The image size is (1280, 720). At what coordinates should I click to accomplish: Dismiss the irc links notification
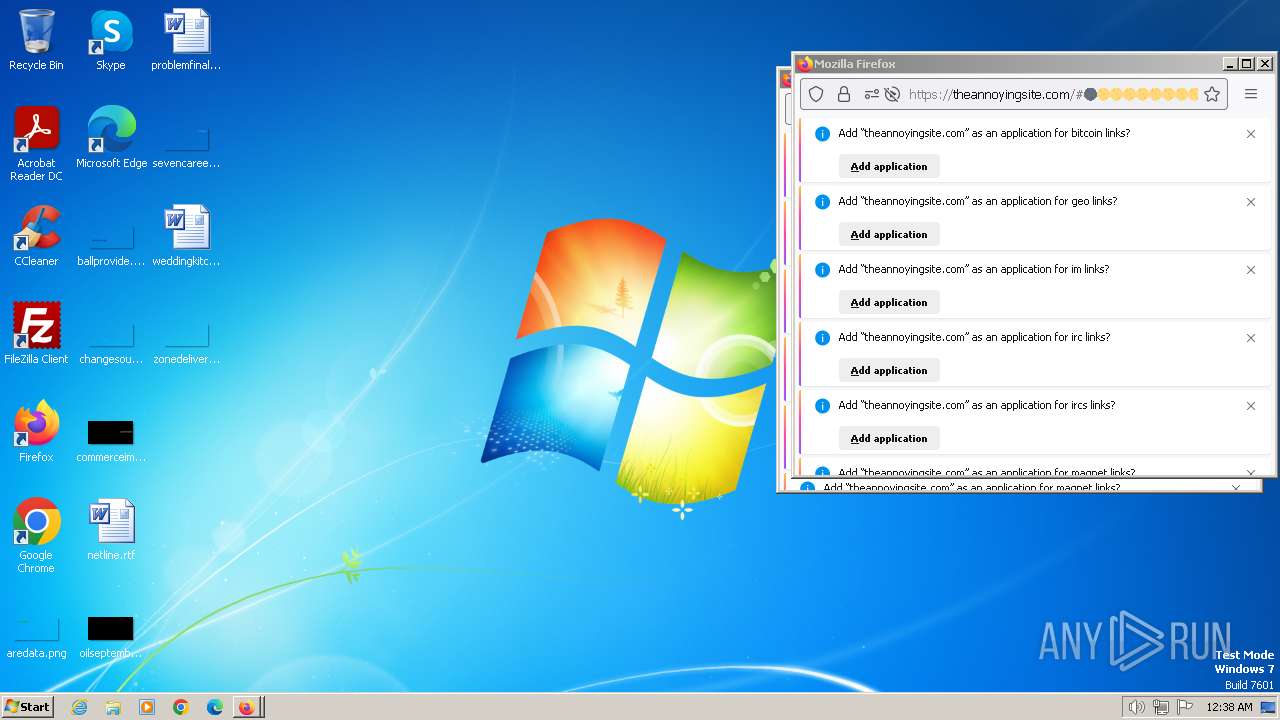[x=1251, y=338]
